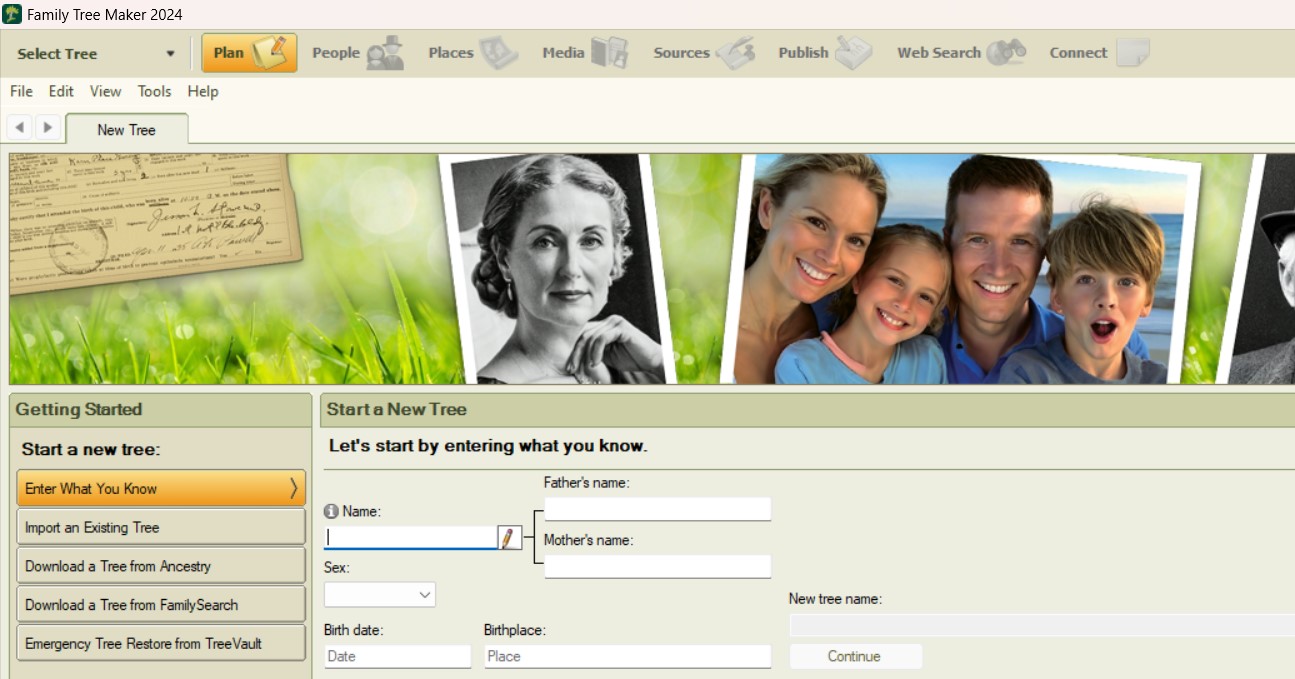Click the Father's name field

point(657,509)
